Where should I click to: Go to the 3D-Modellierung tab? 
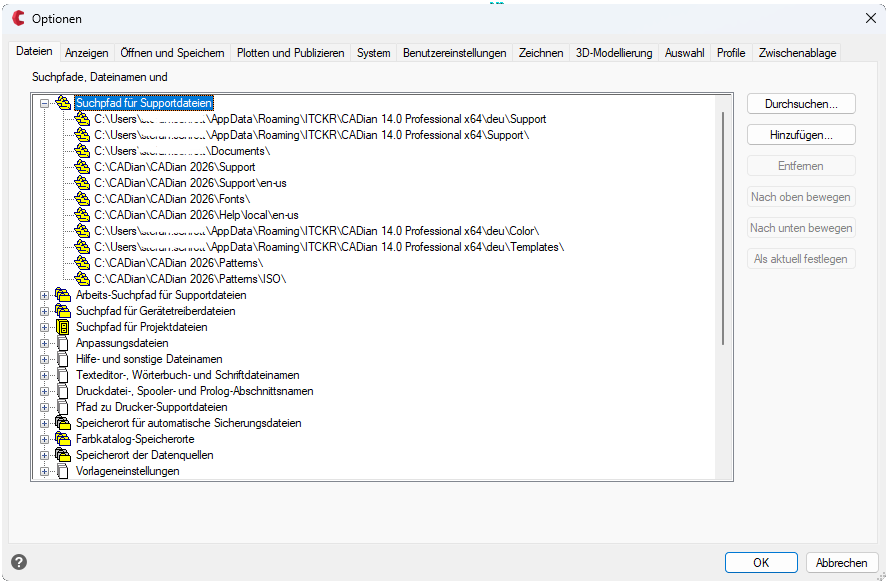613,53
